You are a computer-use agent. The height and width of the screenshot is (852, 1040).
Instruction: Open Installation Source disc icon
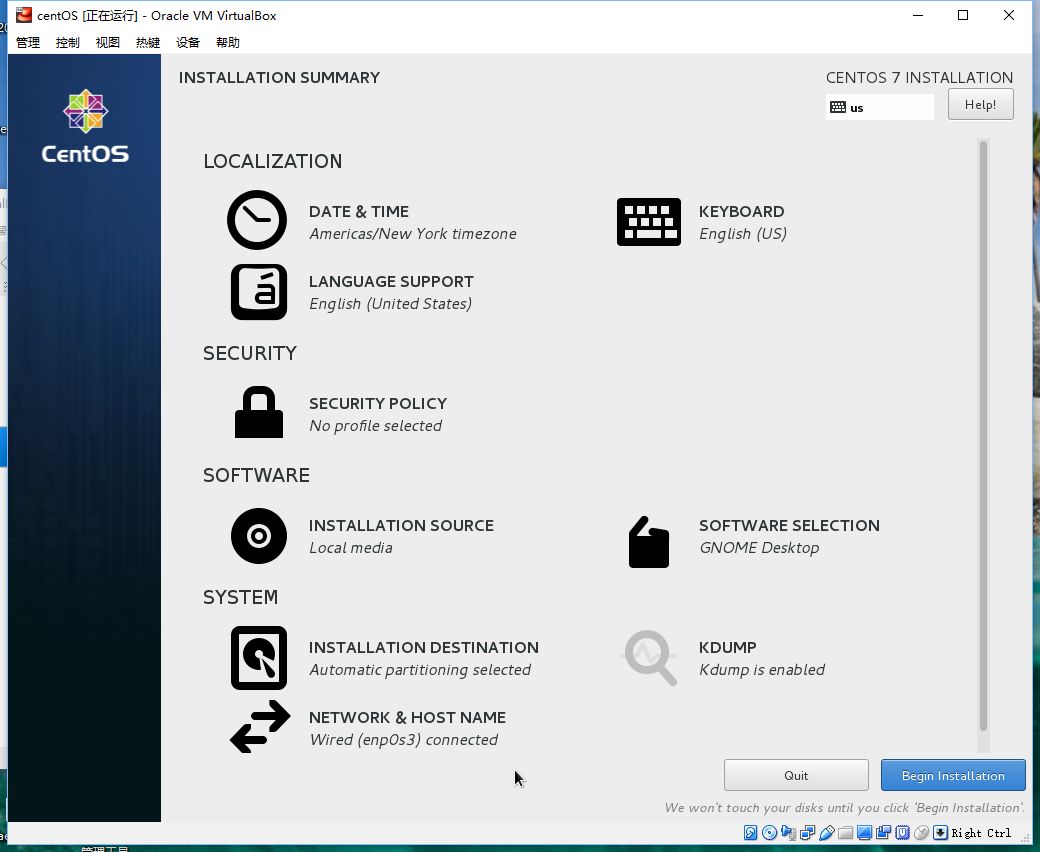click(x=259, y=536)
